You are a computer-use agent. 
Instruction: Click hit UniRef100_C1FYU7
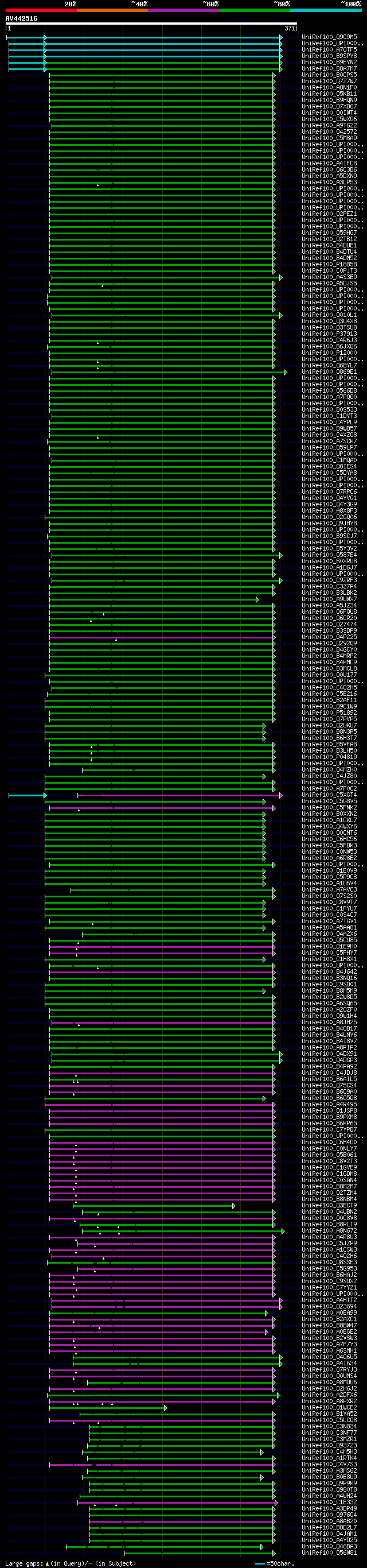point(329,909)
